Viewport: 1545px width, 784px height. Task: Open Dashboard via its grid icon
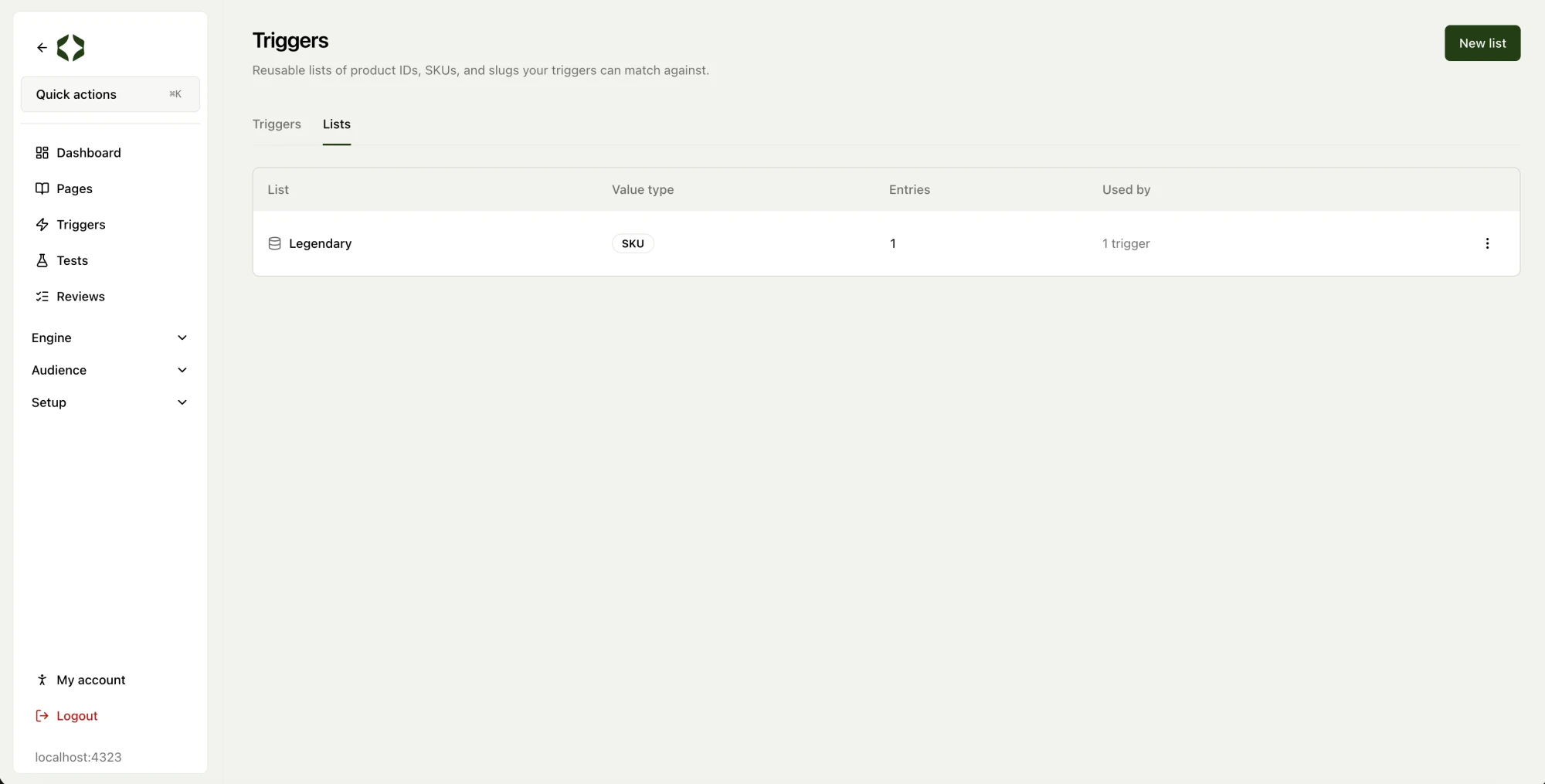(42, 153)
